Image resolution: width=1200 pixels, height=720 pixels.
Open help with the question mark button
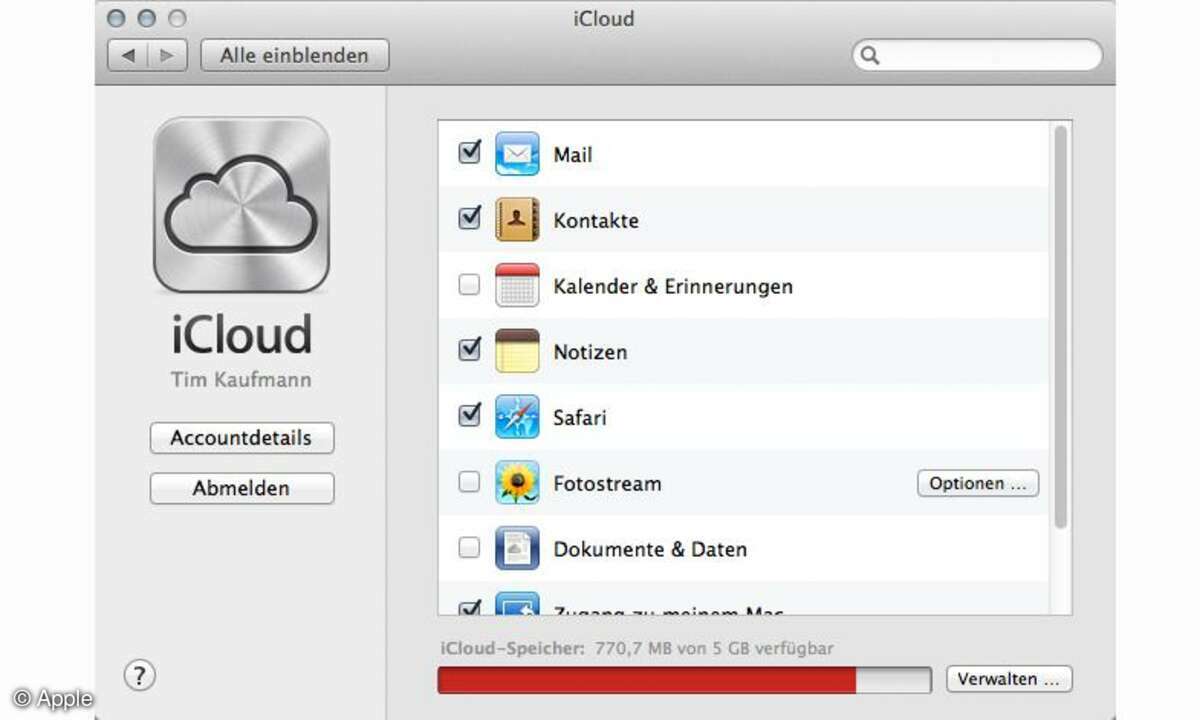[139, 676]
